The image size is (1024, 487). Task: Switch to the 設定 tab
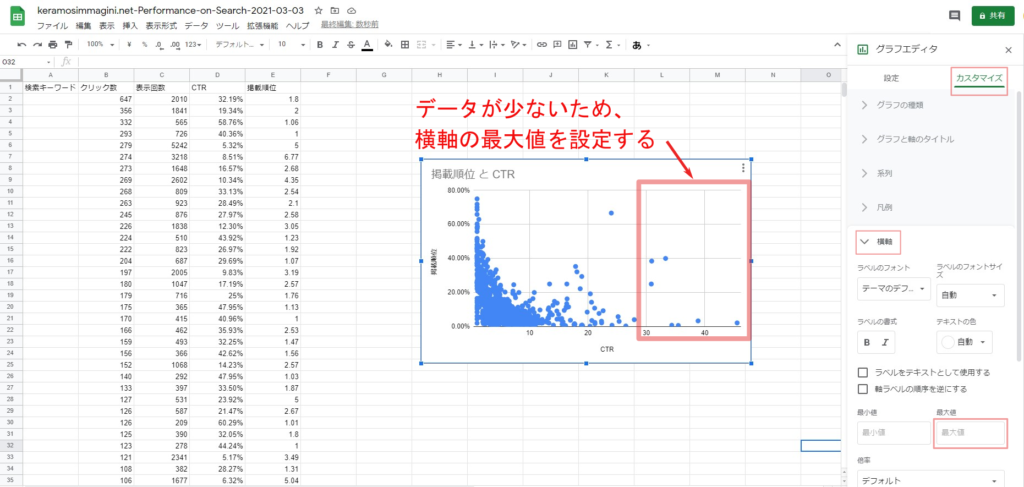pyautogui.click(x=891, y=78)
